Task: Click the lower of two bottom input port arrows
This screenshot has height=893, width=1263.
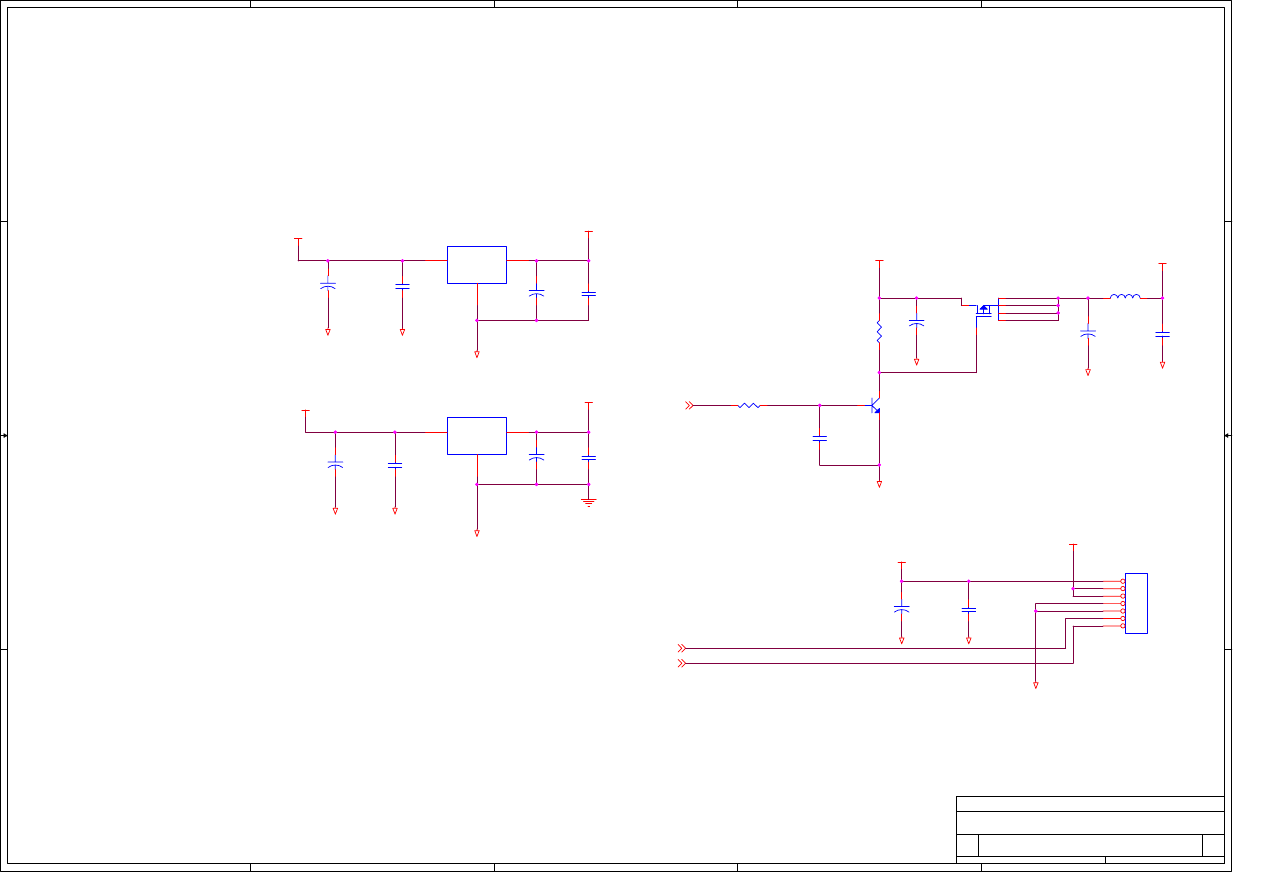Action: 682,663
